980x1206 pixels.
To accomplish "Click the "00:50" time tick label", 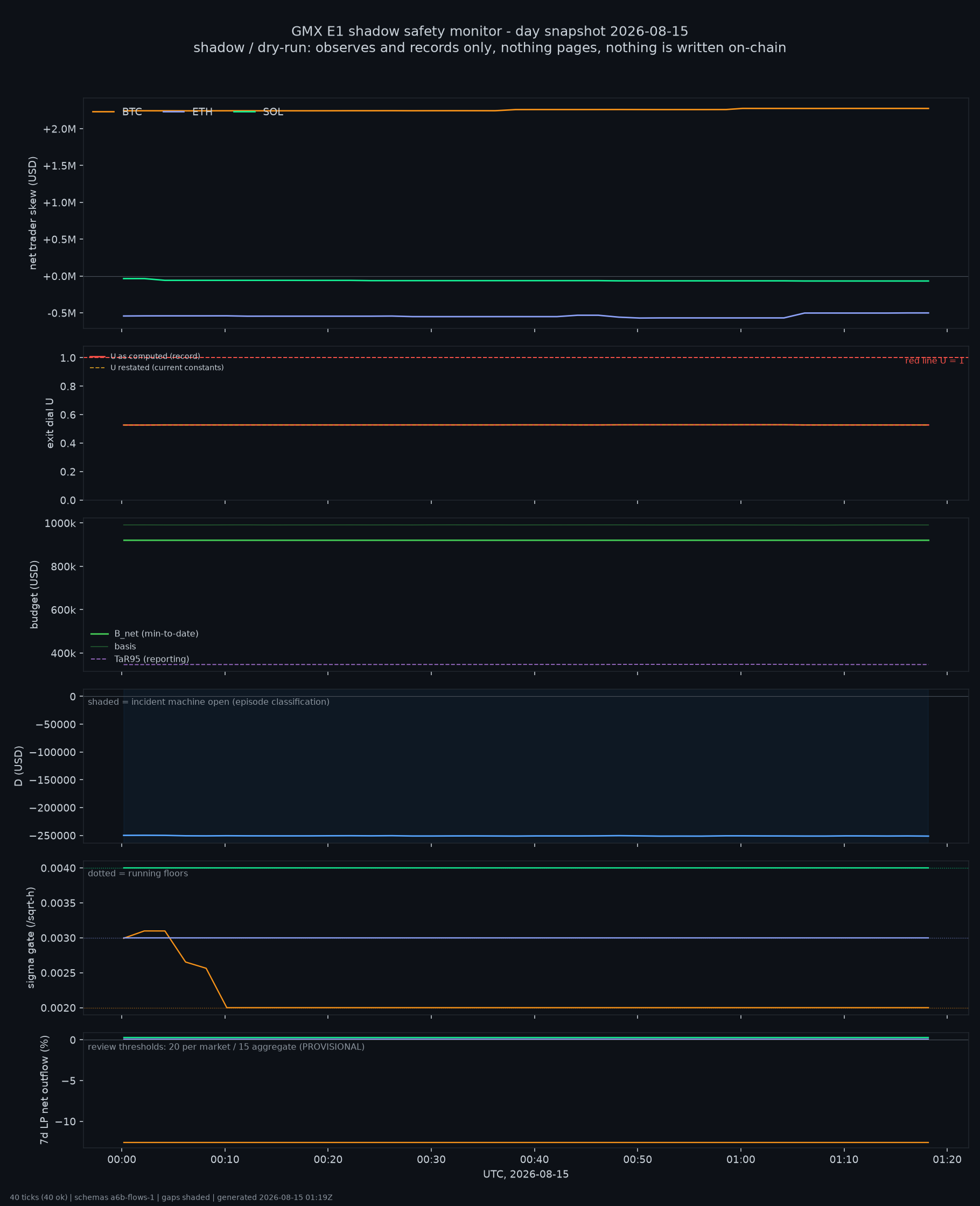I will pyautogui.click(x=638, y=1160).
